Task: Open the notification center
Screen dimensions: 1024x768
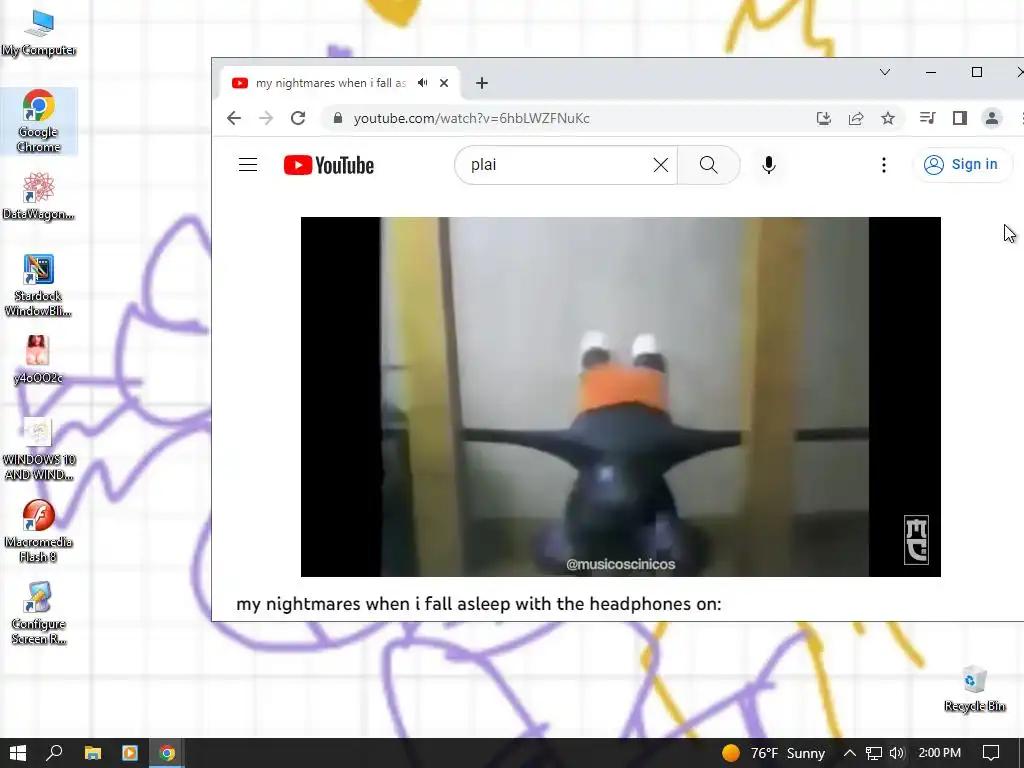Action: [991, 753]
